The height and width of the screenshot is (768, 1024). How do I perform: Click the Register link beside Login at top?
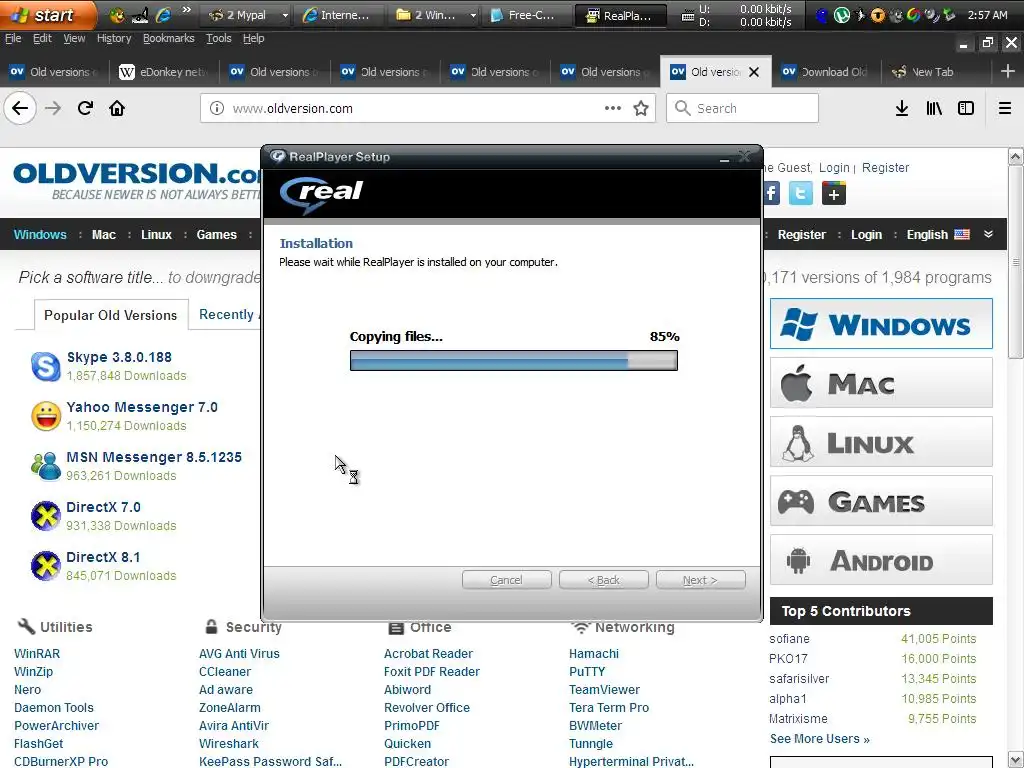click(885, 168)
